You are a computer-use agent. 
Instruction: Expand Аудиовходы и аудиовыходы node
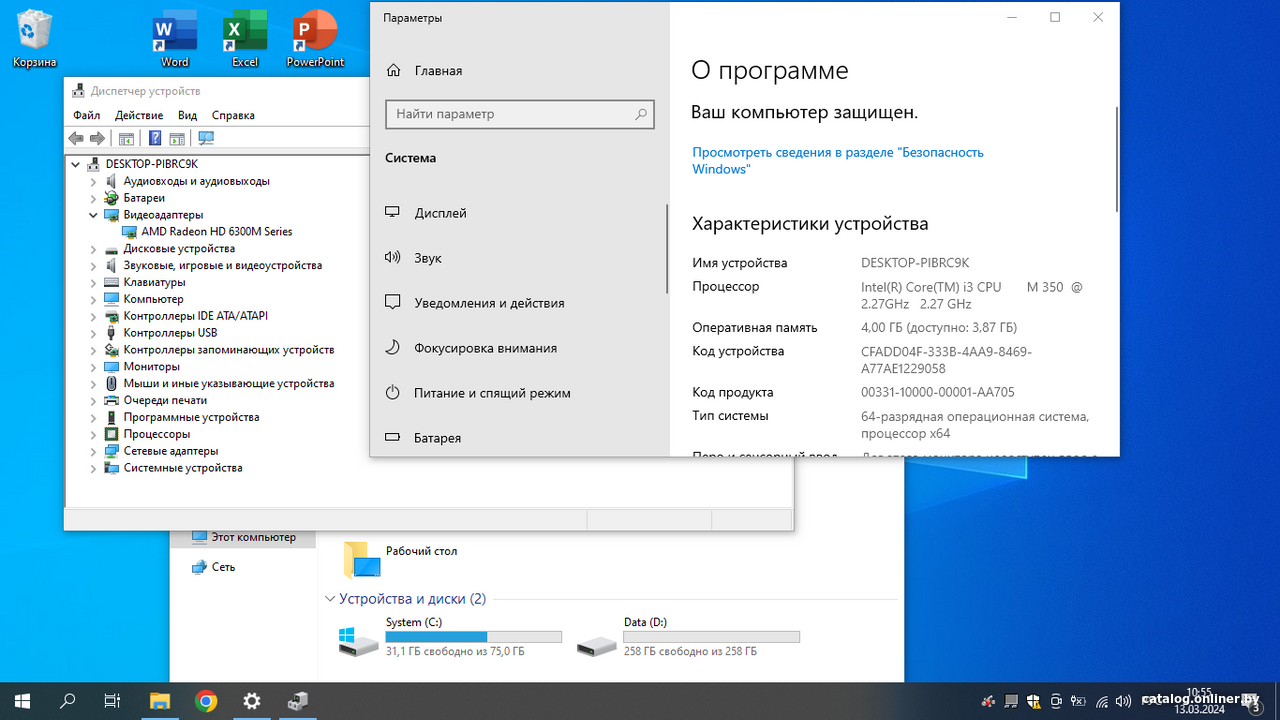(x=94, y=181)
